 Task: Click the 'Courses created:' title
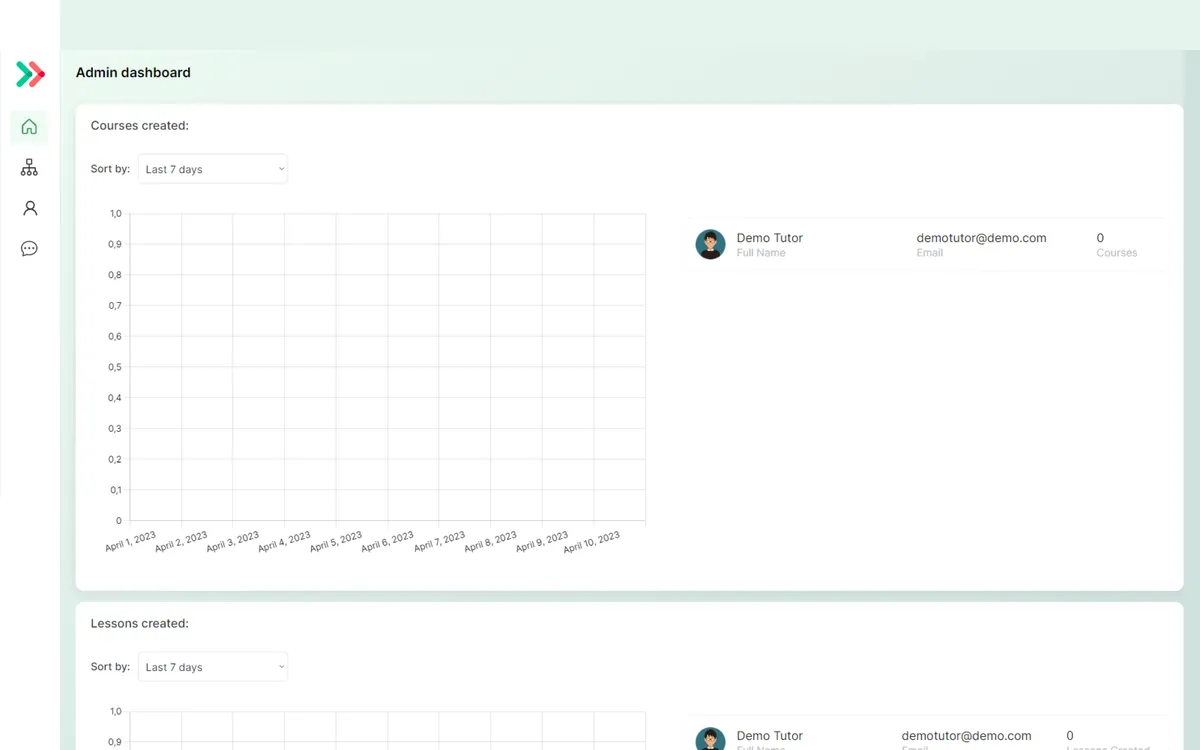140,126
